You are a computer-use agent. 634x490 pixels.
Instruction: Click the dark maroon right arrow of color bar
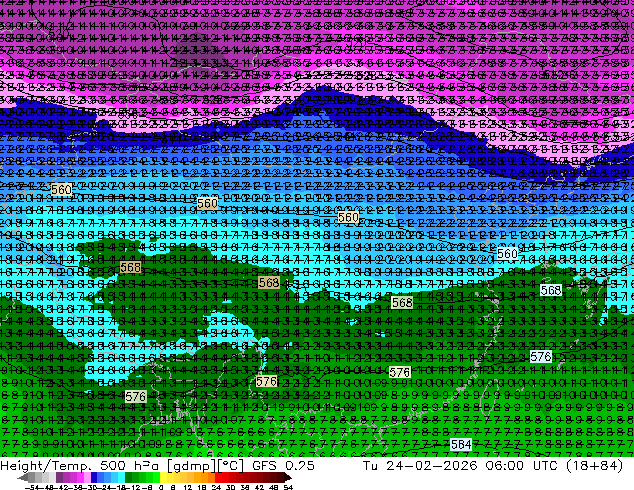click(x=288, y=477)
